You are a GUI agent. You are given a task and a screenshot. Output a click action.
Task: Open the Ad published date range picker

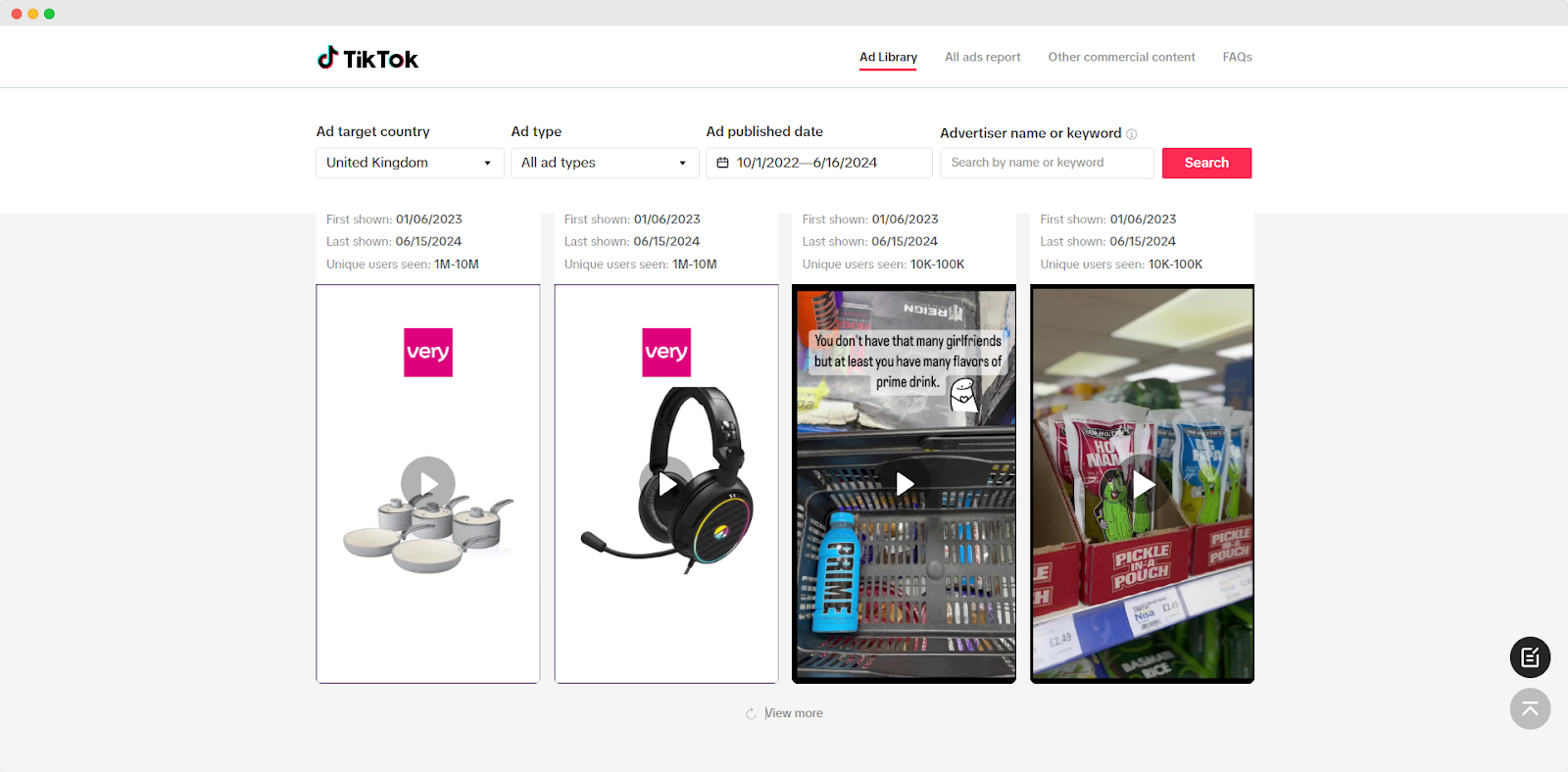[819, 163]
